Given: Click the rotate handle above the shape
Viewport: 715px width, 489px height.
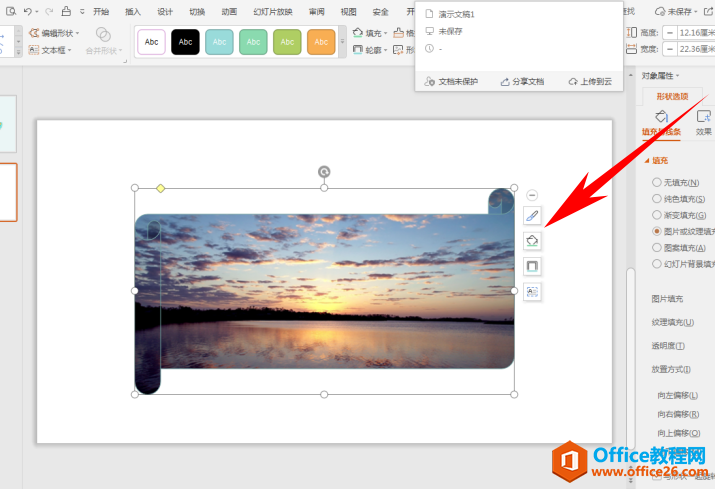Looking at the screenshot, I should [324, 172].
